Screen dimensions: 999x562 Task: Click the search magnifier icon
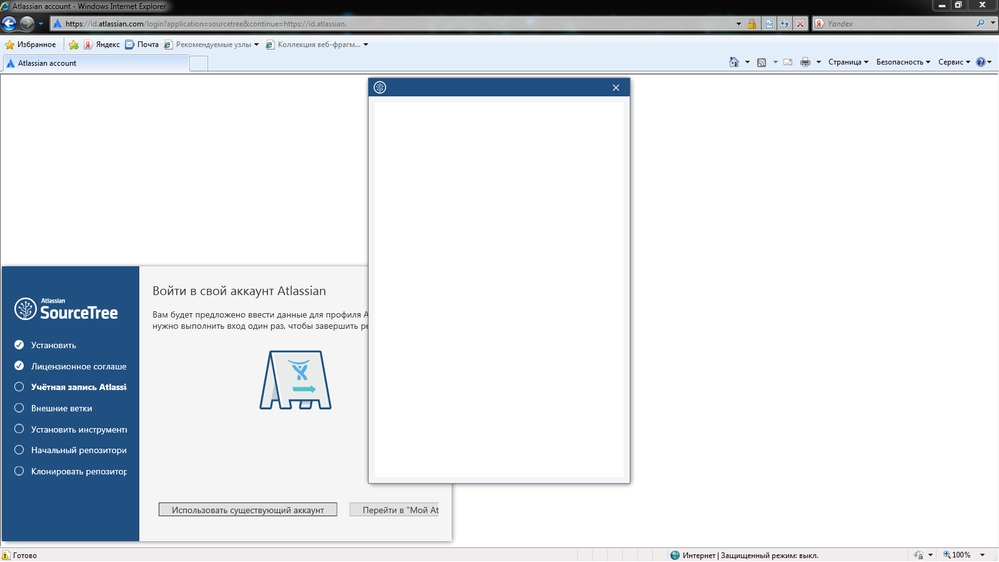(981, 24)
